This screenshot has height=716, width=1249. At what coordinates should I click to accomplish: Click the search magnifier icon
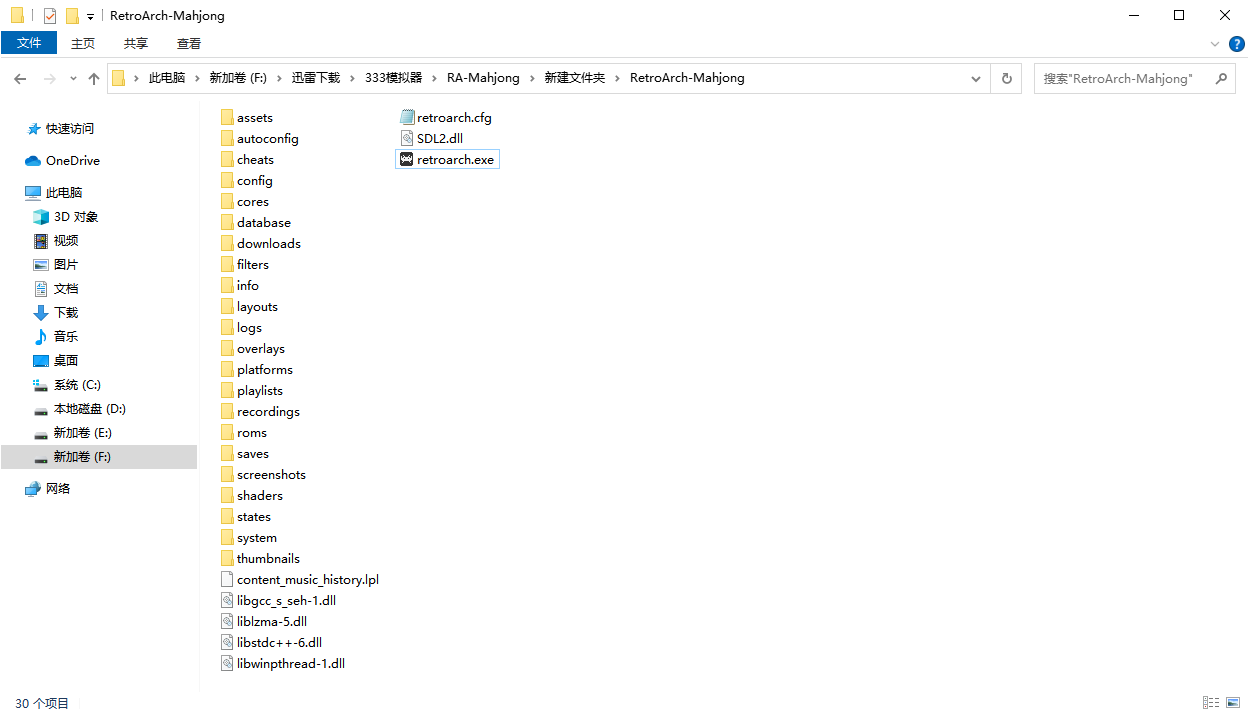(x=1221, y=78)
